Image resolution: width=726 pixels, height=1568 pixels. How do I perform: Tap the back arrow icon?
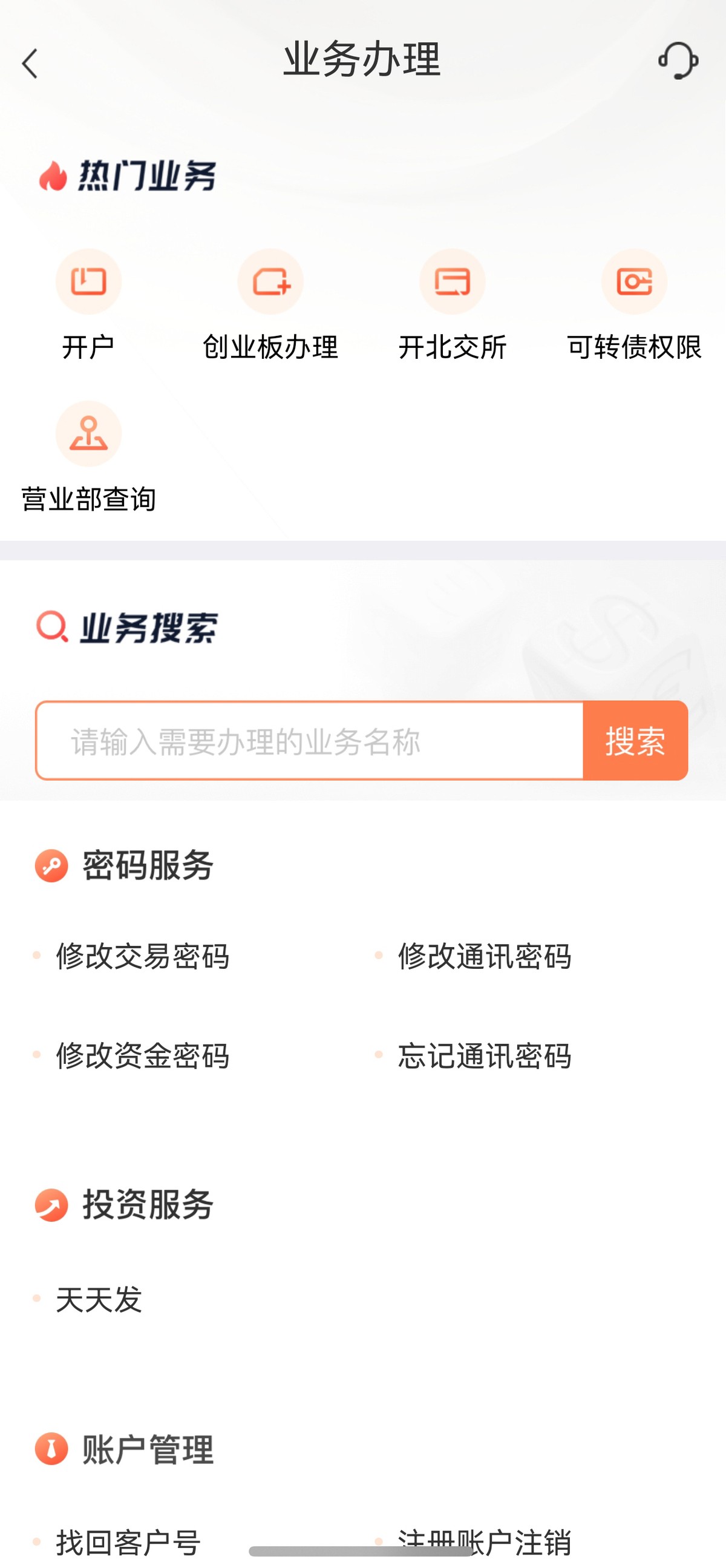30,64
